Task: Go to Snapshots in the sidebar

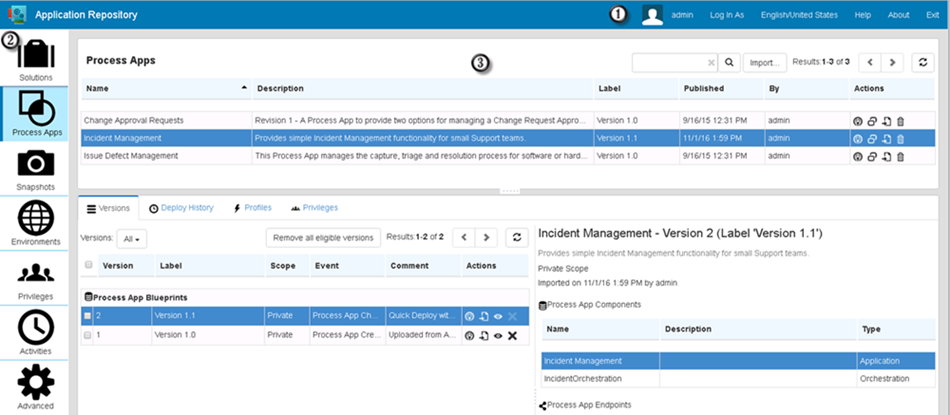Action: (35, 169)
